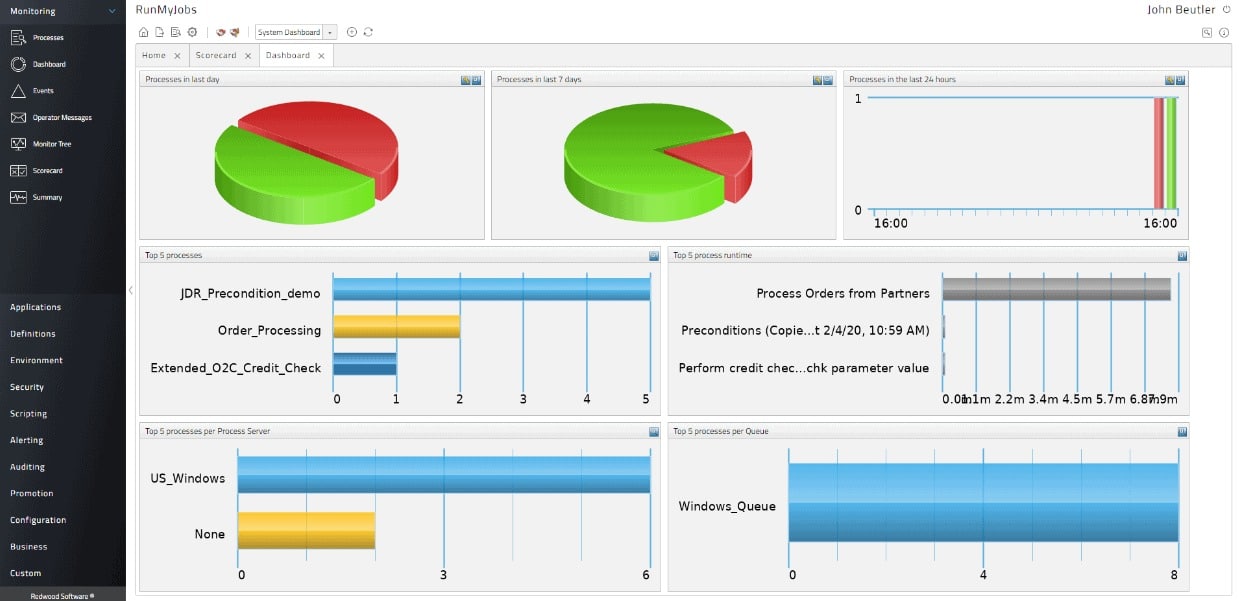Open Dashboard in the Monitoring sidebar
Image resolution: width=1239 pixels, height=601 pixels.
(38, 64)
